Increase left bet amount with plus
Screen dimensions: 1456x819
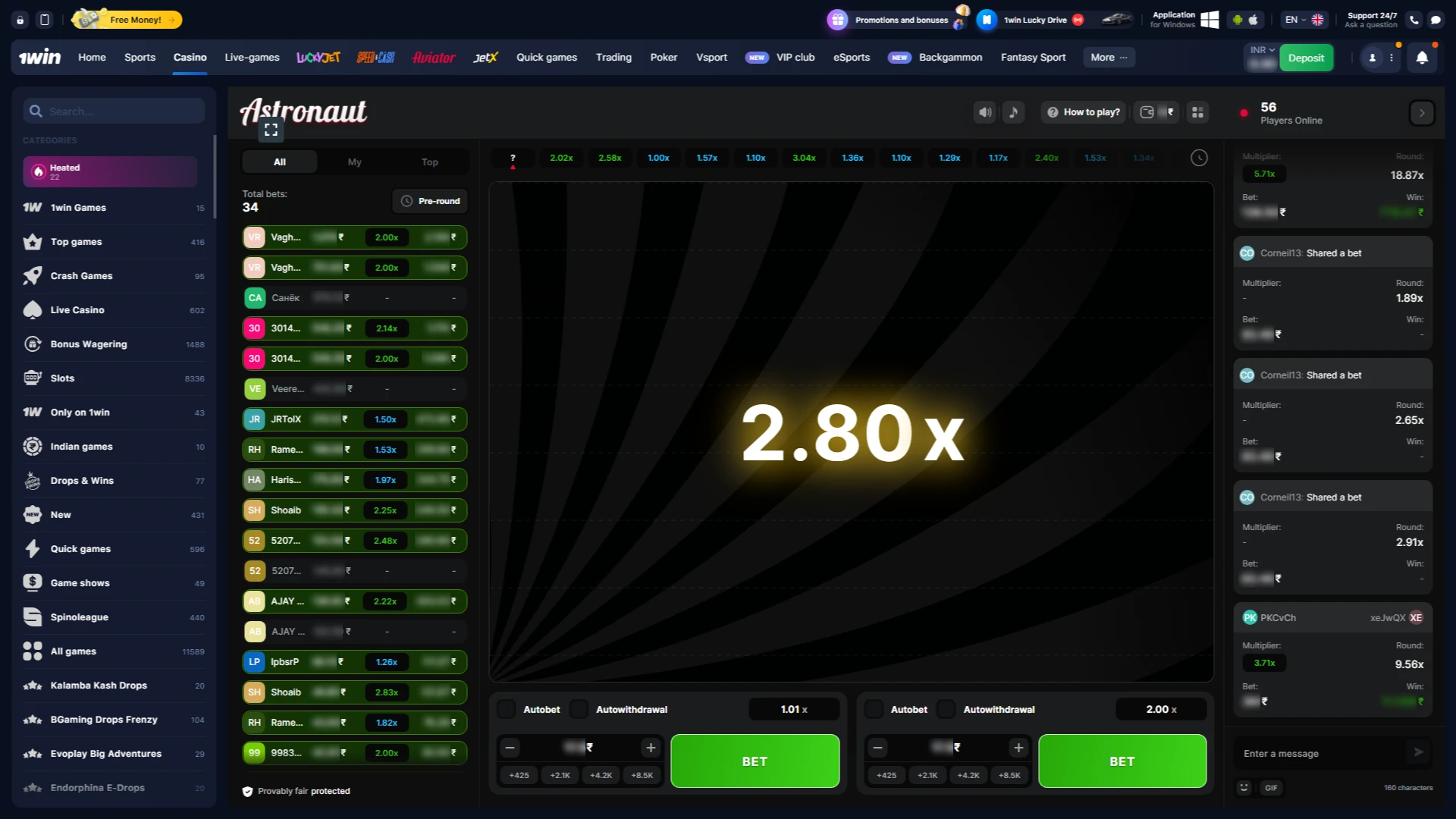point(651,748)
